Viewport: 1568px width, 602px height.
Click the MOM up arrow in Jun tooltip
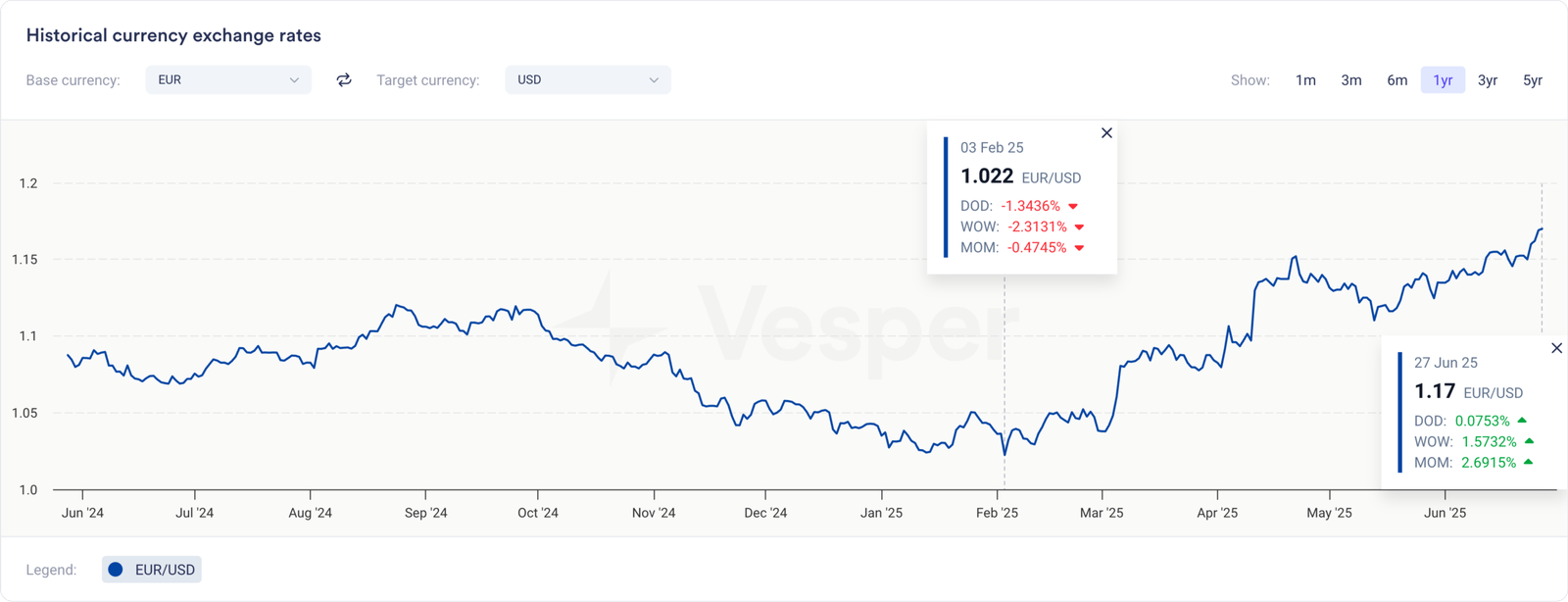tap(1528, 462)
